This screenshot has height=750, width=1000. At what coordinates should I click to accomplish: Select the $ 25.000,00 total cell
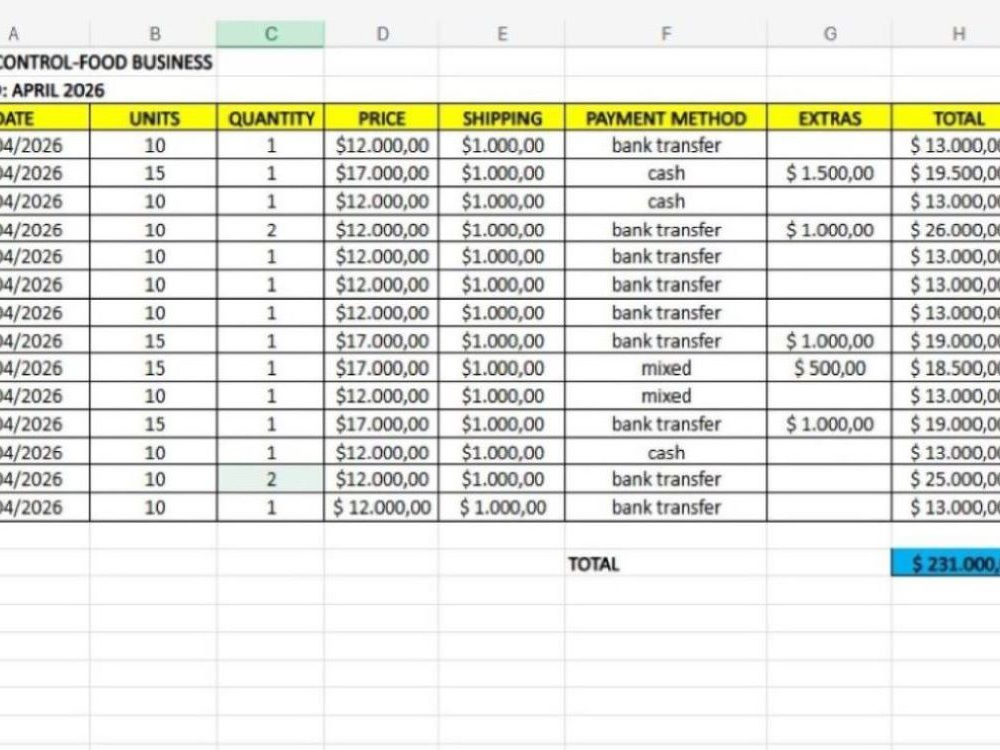[946, 479]
